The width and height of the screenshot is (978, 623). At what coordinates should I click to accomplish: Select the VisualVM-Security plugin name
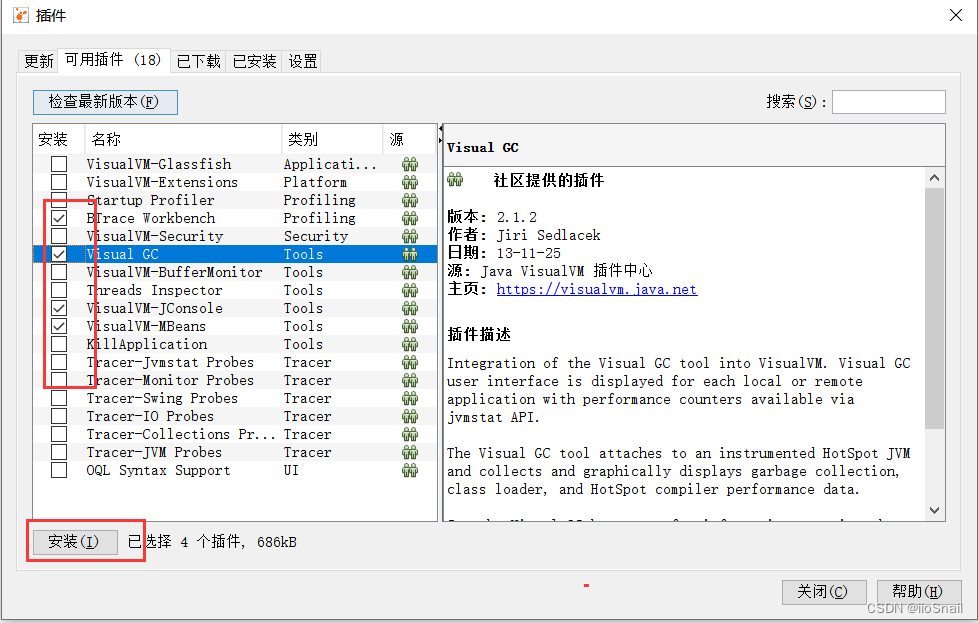154,236
